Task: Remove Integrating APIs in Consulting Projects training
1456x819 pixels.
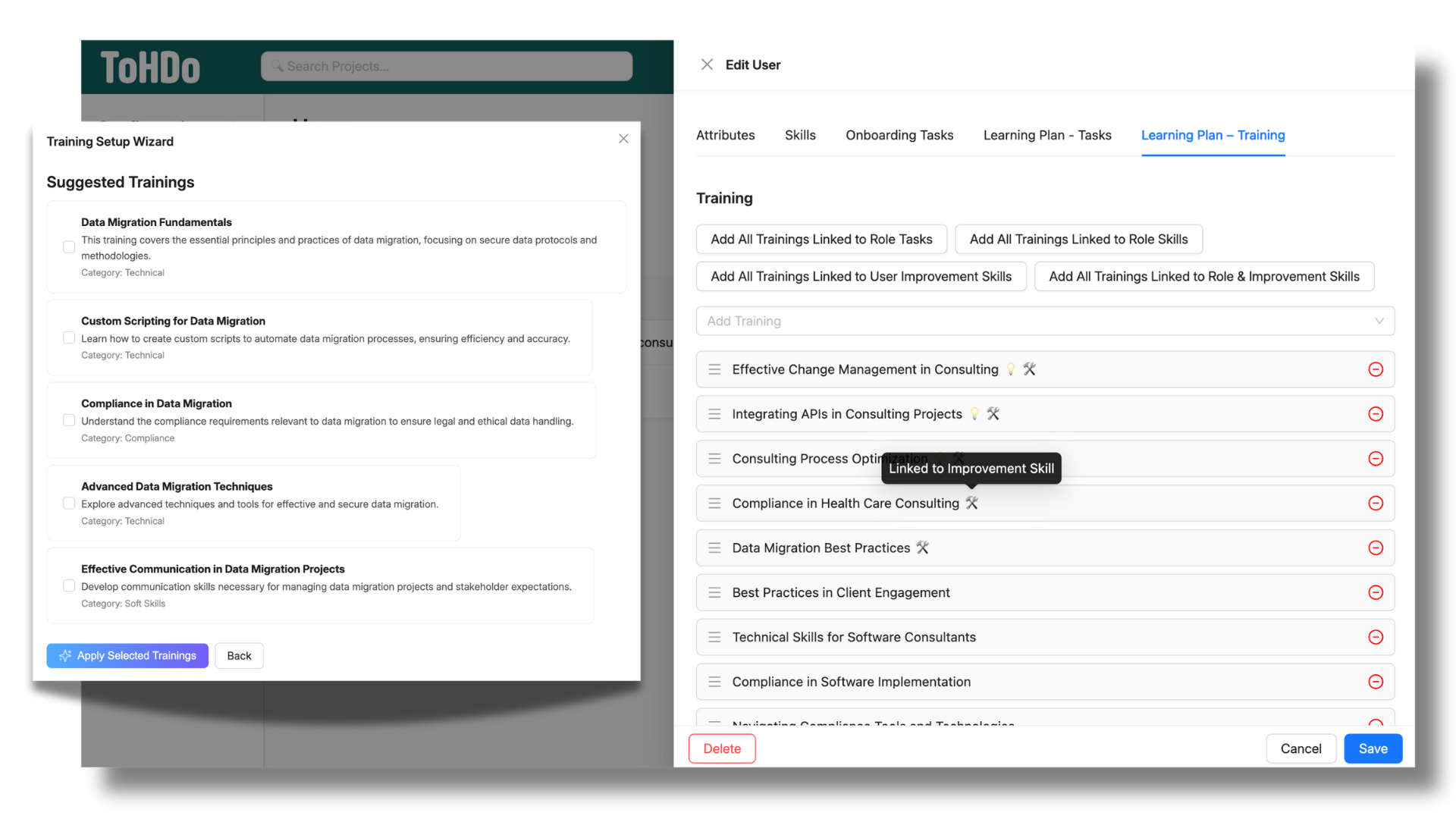Action: [1376, 414]
